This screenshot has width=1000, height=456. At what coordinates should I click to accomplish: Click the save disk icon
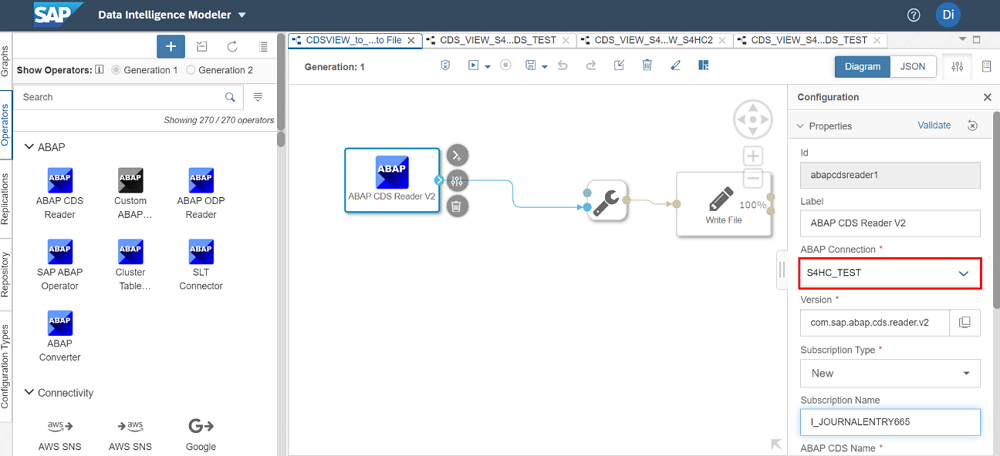click(530, 65)
